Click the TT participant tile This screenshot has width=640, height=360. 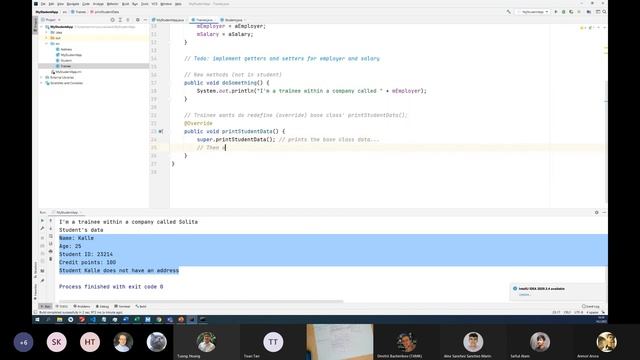coord(273,342)
